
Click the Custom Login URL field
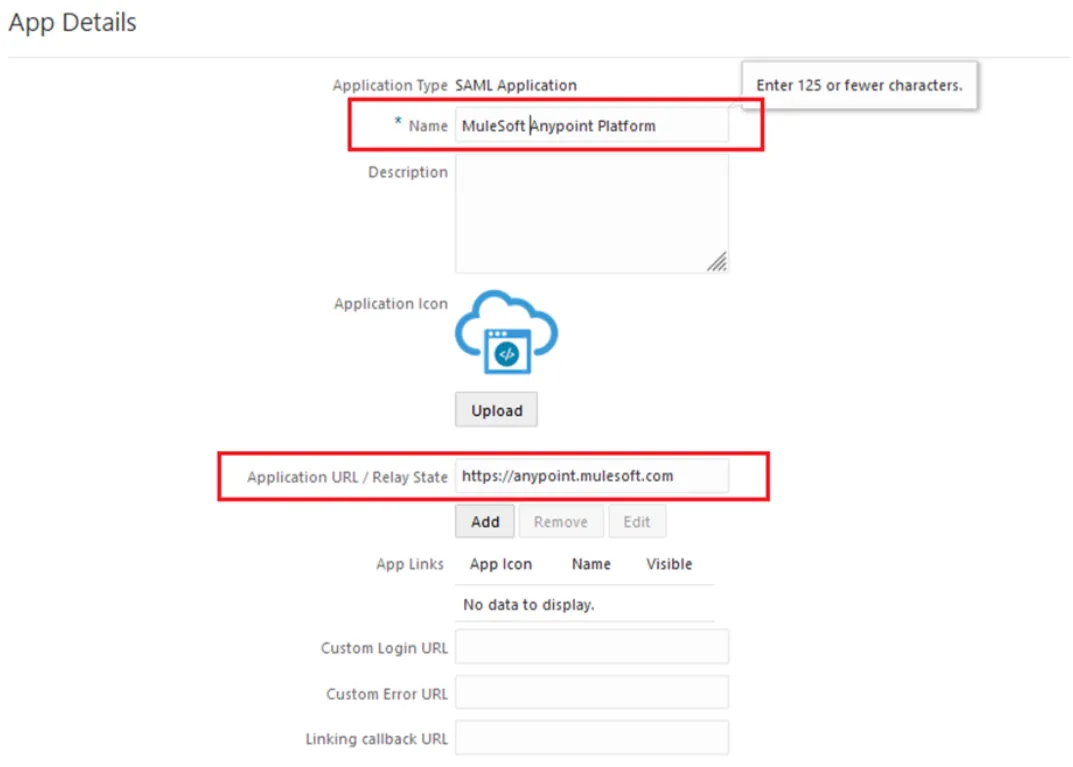tap(592, 647)
